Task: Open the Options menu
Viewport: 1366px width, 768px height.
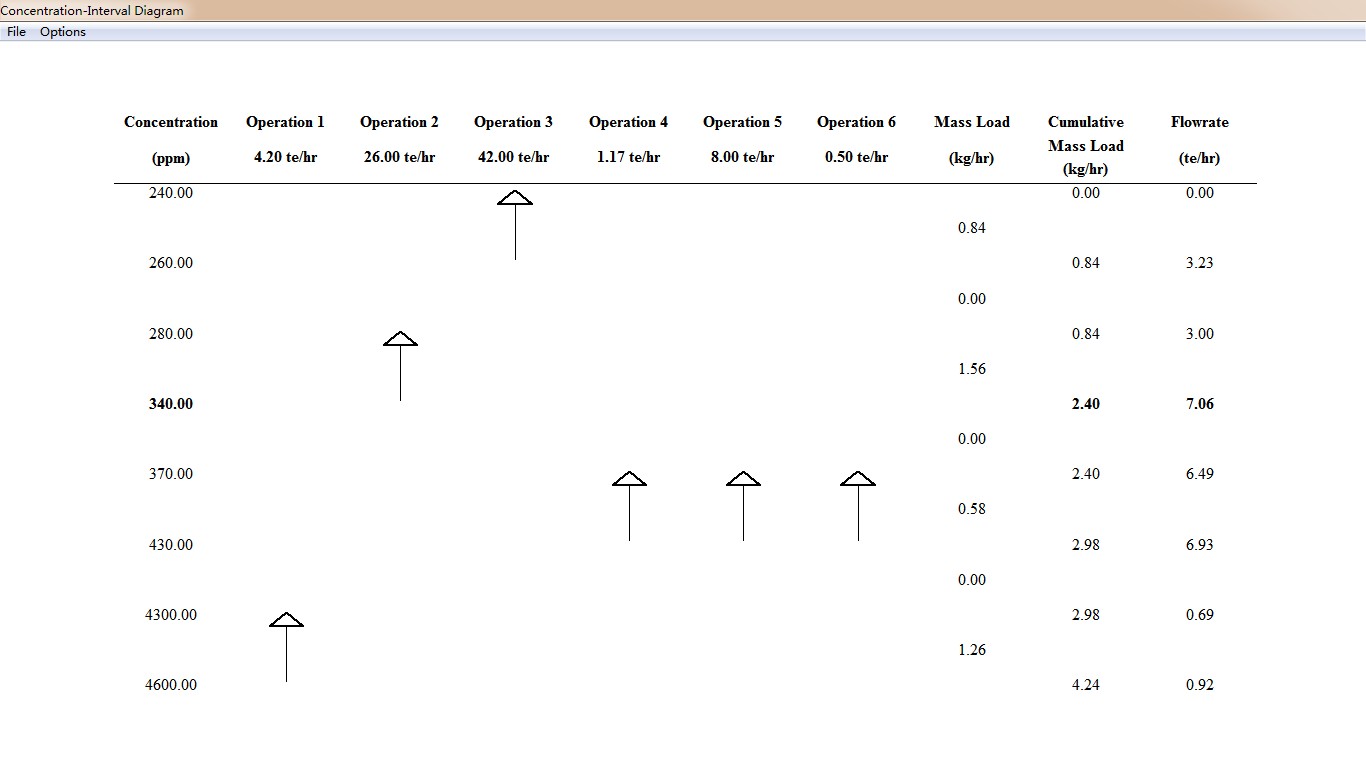Action: tap(63, 32)
